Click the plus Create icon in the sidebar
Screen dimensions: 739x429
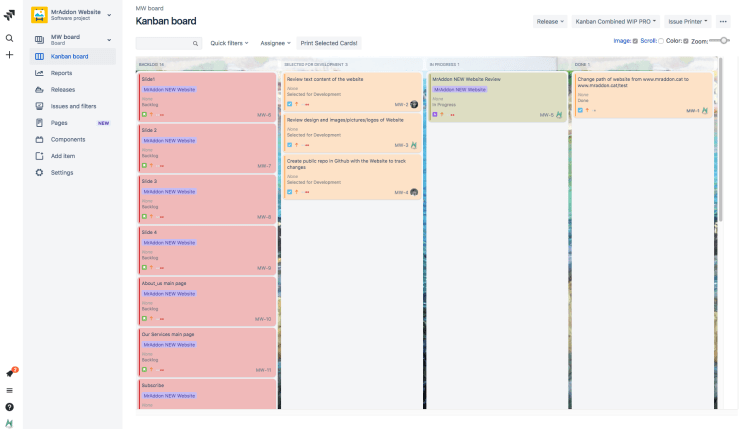[9, 54]
